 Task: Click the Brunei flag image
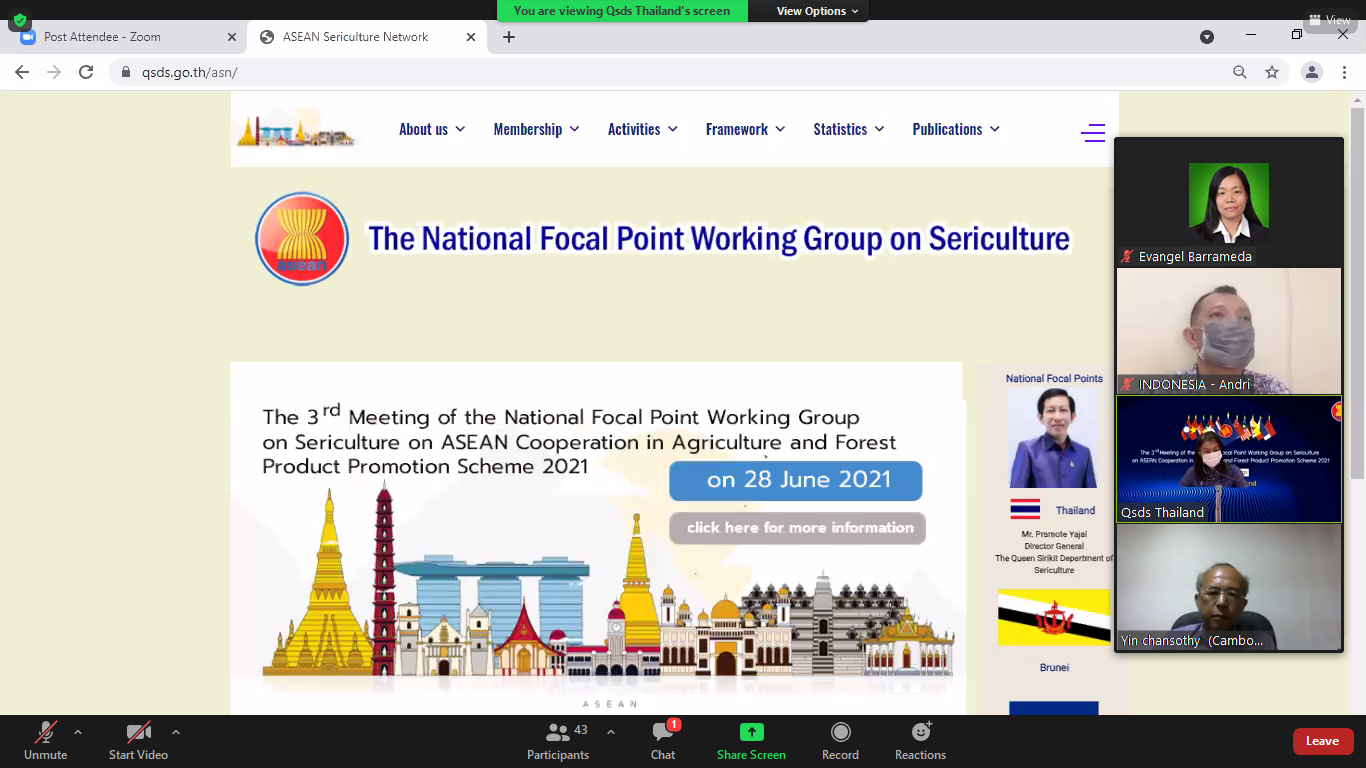tap(1054, 618)
